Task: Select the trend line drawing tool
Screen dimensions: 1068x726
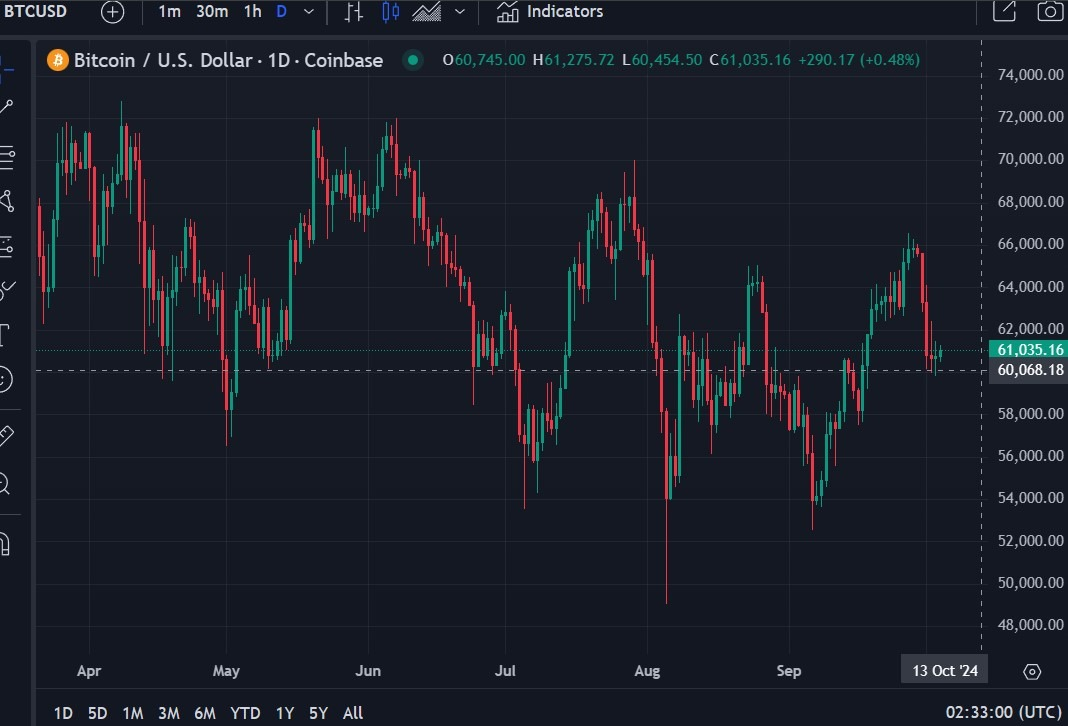Action: coord(6,107)
